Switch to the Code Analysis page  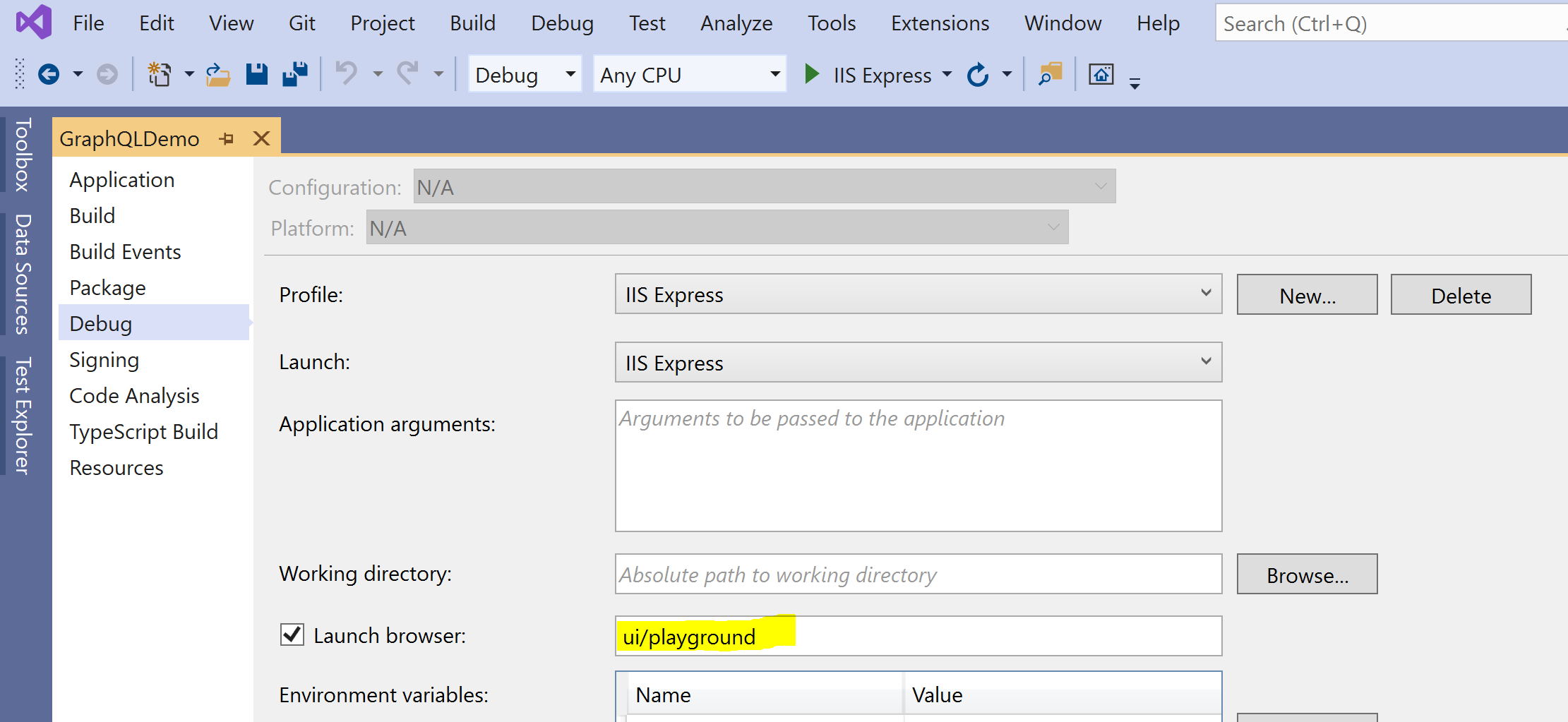(134, 395)
